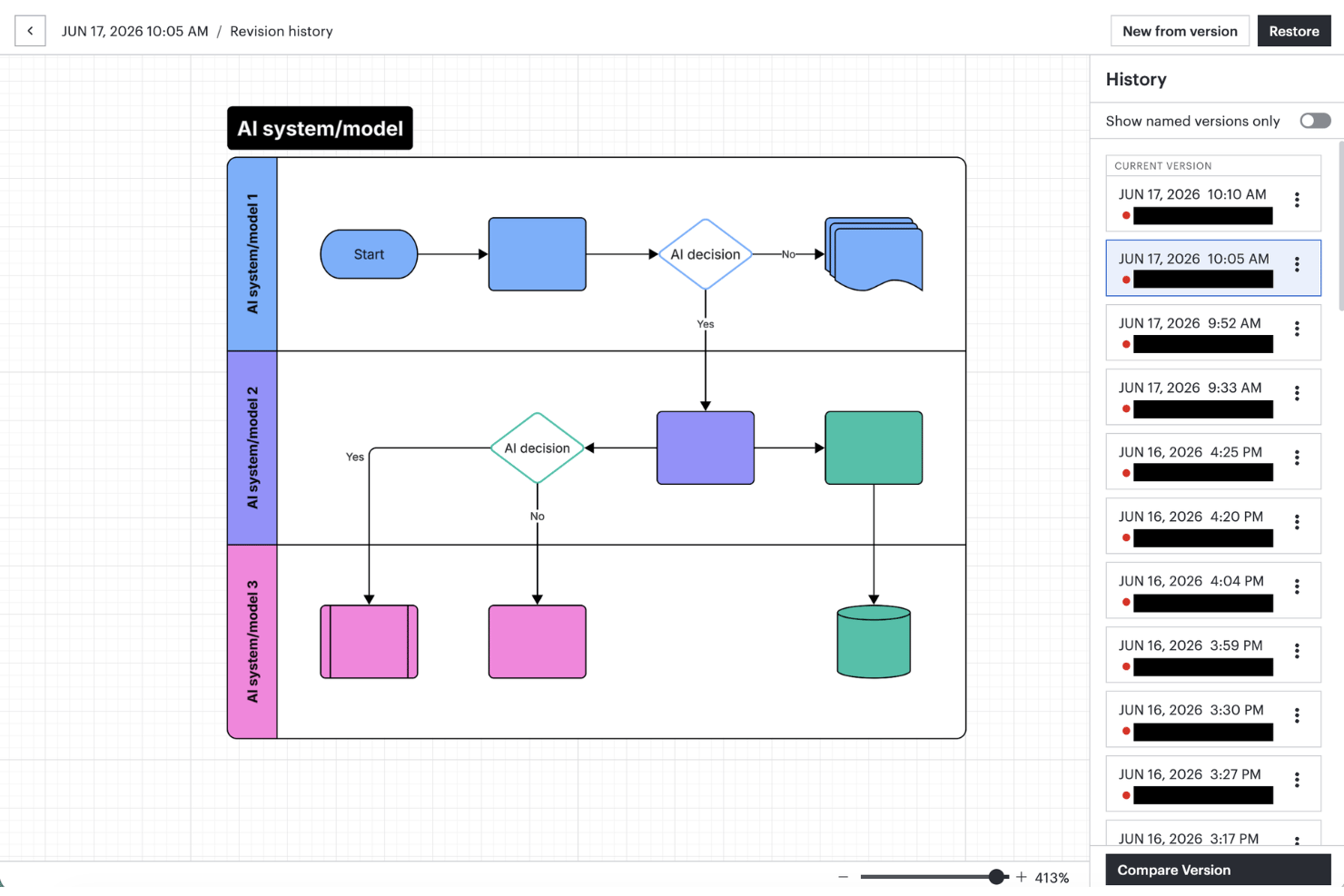The image size is (1344, 896).
Task: Open options menu for JUN 16 3:30 PM version
Action: tap(1297, 715)
